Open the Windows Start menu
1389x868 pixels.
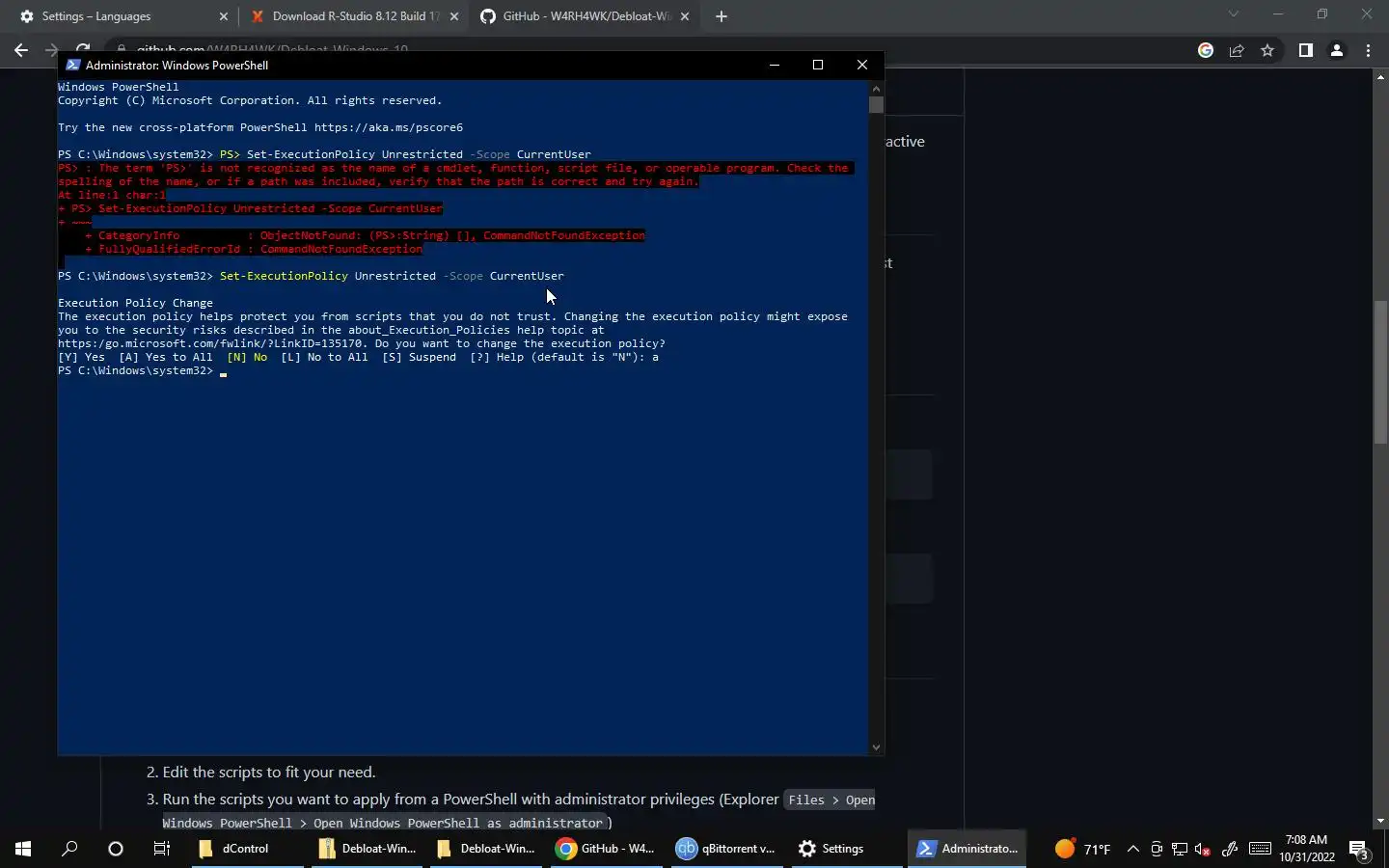(23, 849)
